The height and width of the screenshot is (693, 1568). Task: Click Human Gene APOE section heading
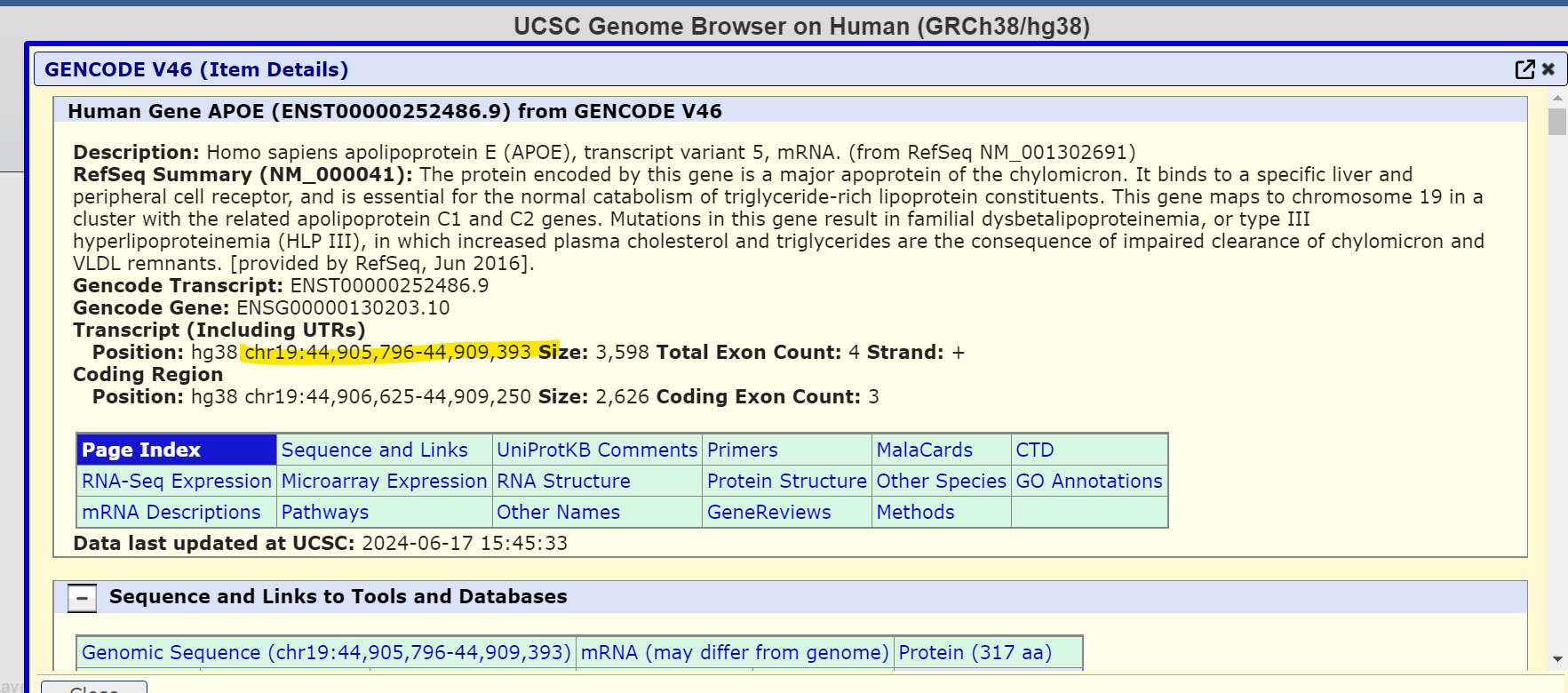point(394,112)
